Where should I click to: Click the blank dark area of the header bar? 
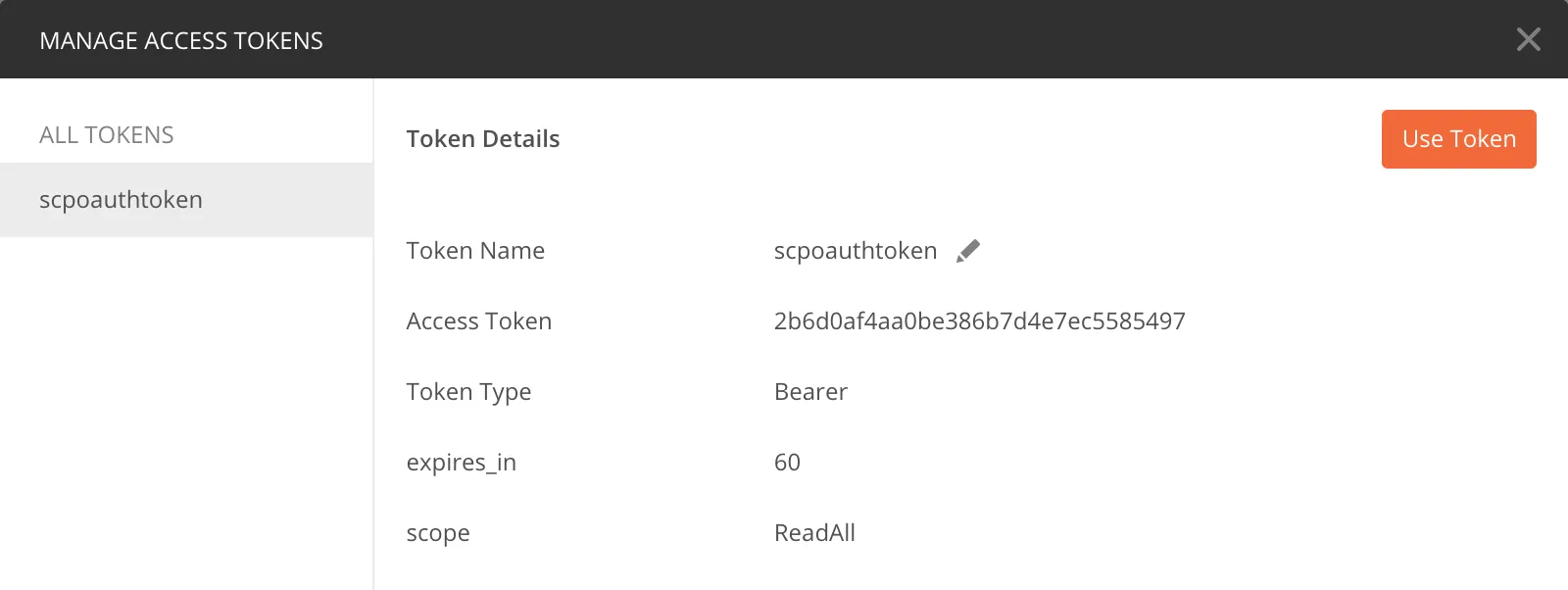pos(882,39)
